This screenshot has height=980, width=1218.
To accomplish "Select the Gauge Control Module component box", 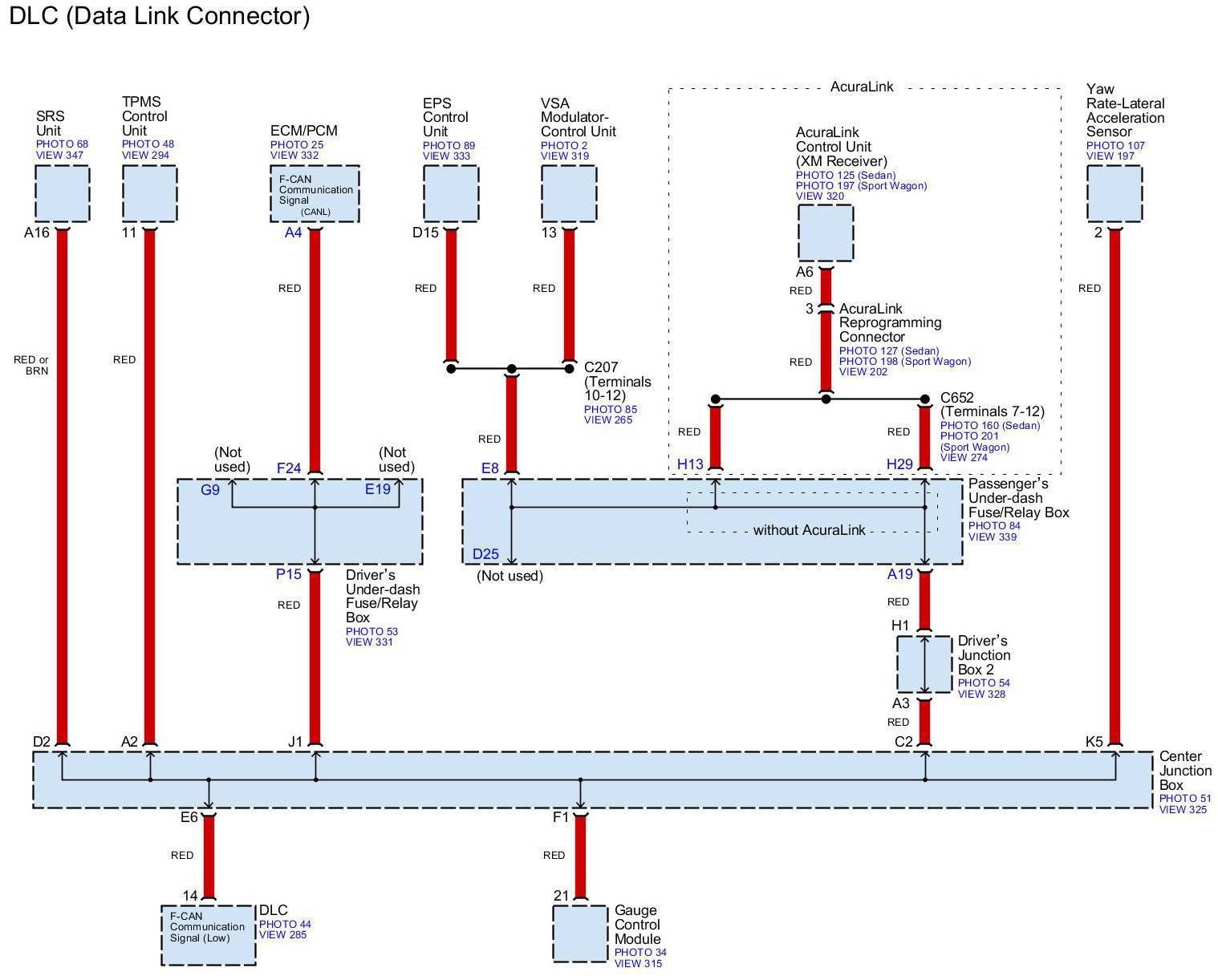I will point(580,933).
